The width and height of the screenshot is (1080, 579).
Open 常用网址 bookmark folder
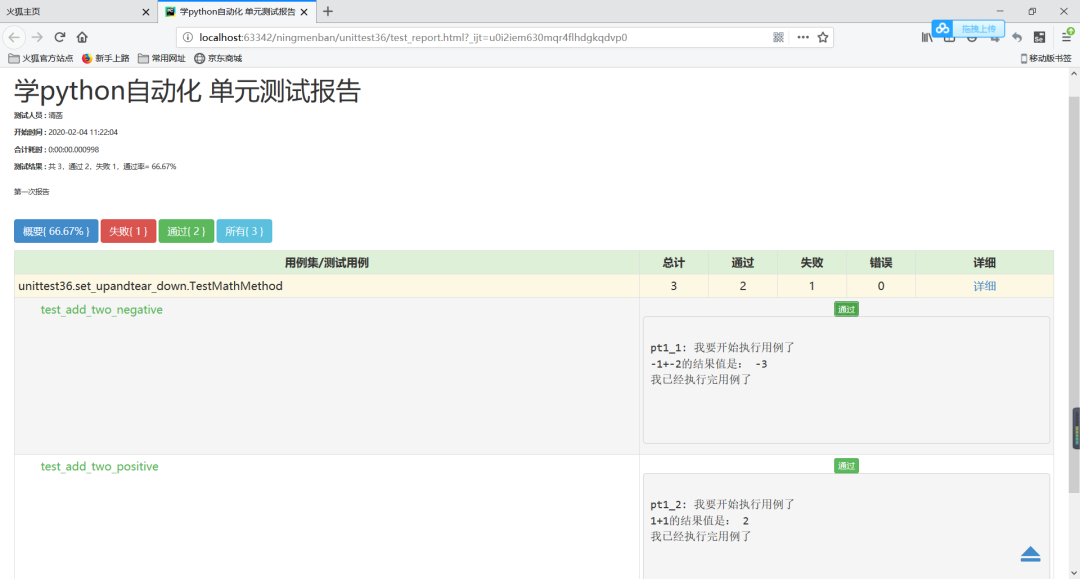point(161,59)
